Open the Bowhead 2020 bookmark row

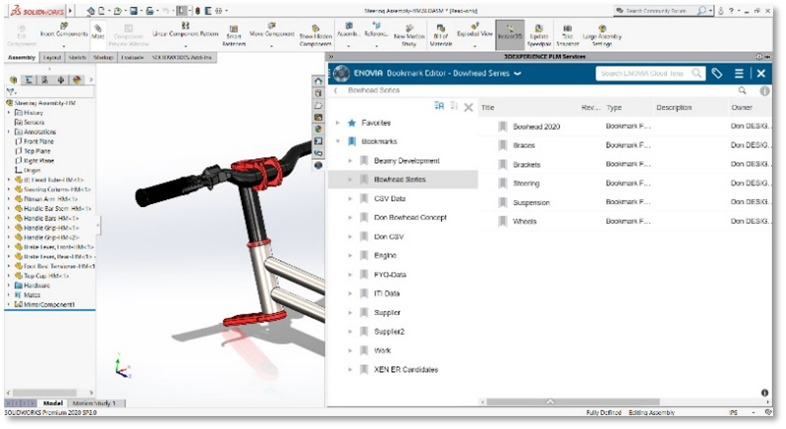(536, 127)
